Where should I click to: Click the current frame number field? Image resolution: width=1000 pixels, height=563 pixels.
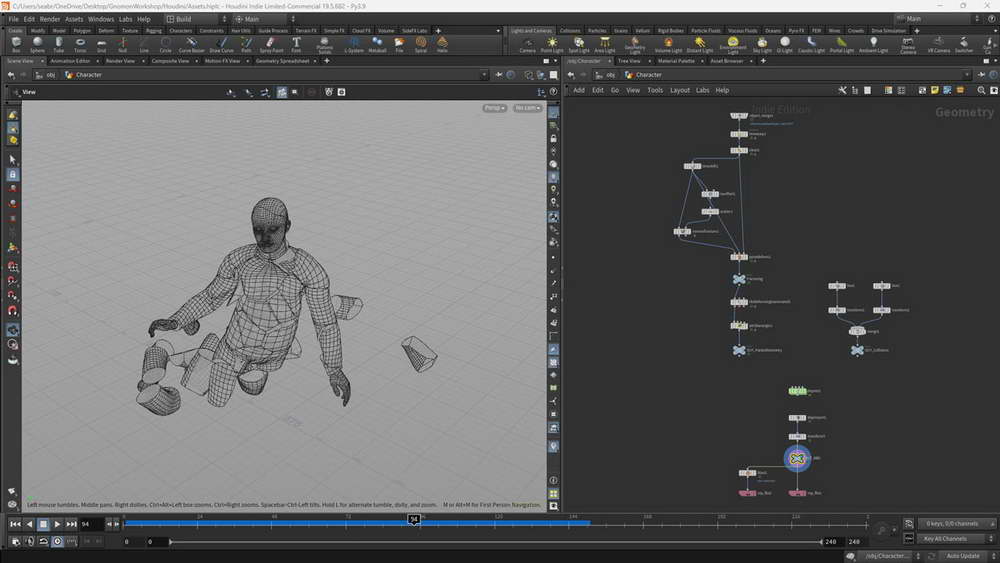tap(91, 524)
